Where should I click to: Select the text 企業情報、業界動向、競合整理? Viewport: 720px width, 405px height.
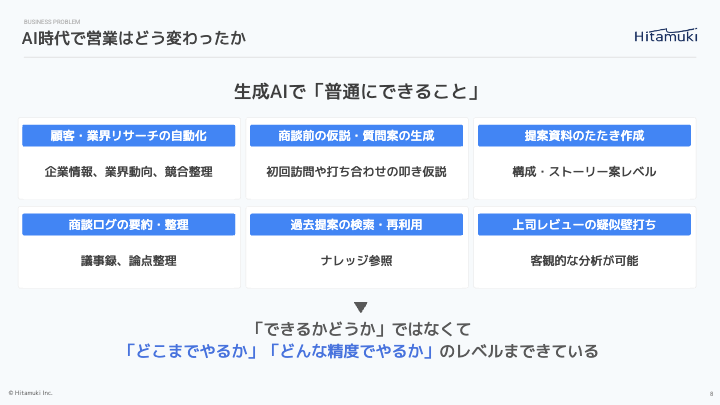(x=129, y=172)
